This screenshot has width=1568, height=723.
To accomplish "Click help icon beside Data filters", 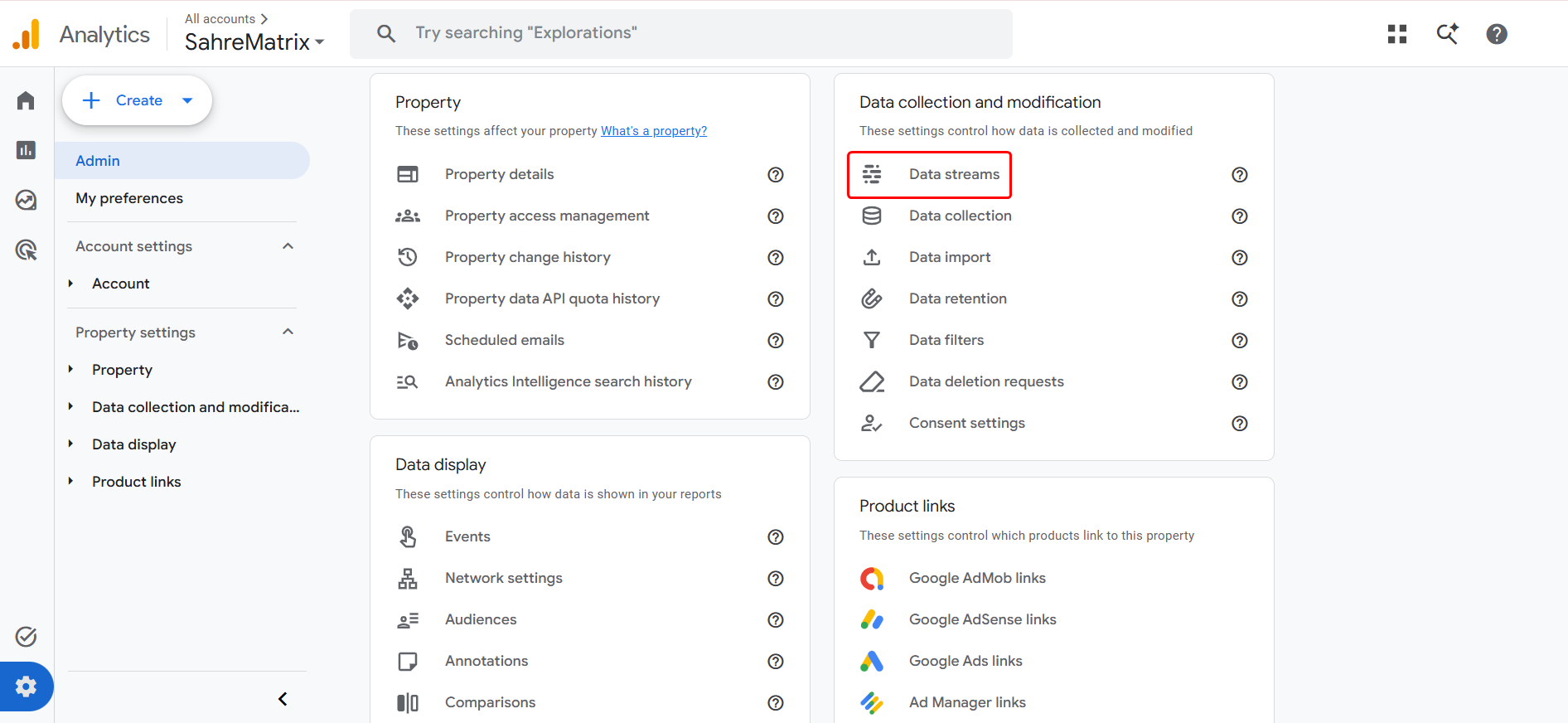I will [x=1240, y=340].
